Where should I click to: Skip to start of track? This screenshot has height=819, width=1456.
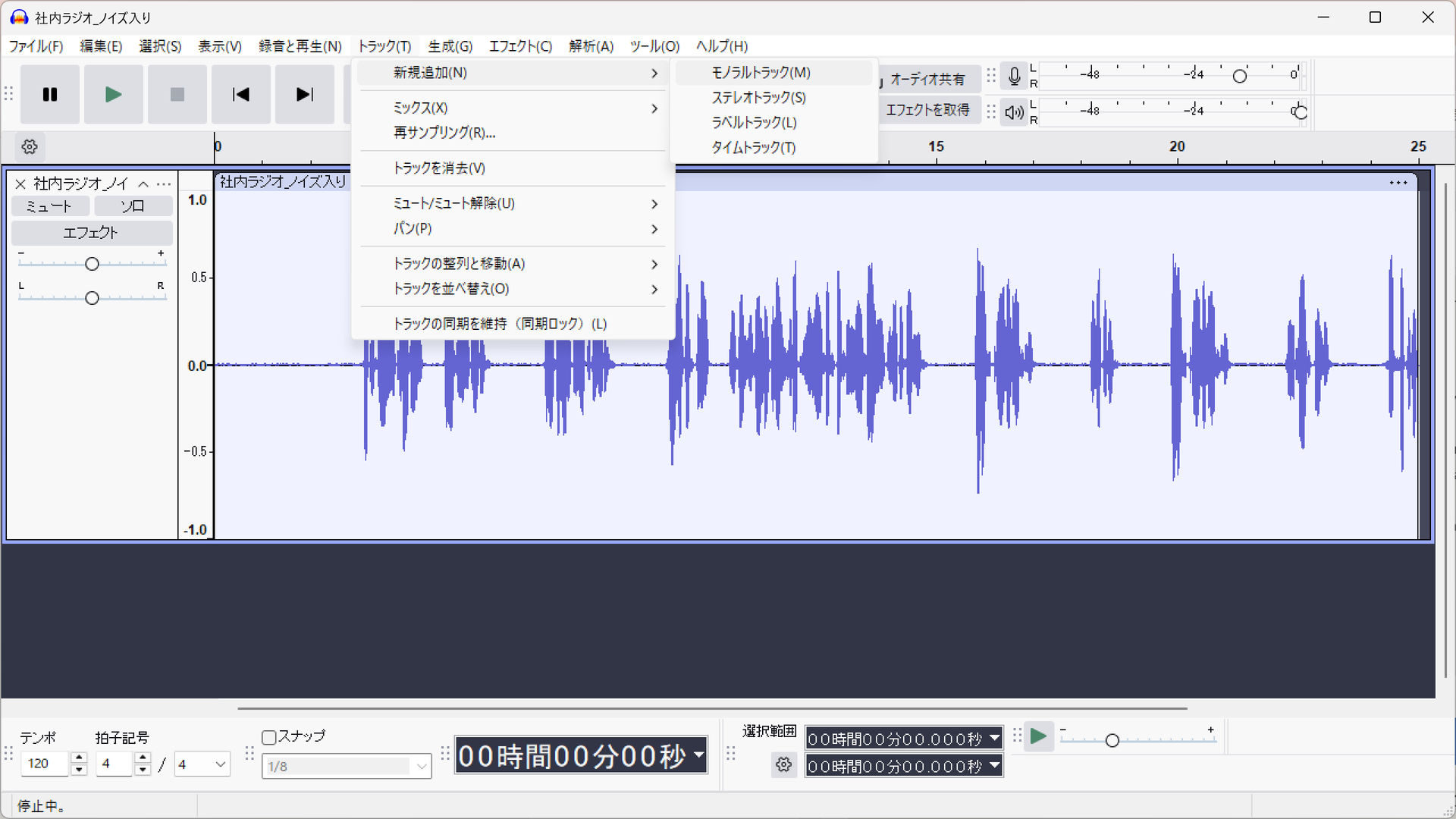click(x=241, y=95)
